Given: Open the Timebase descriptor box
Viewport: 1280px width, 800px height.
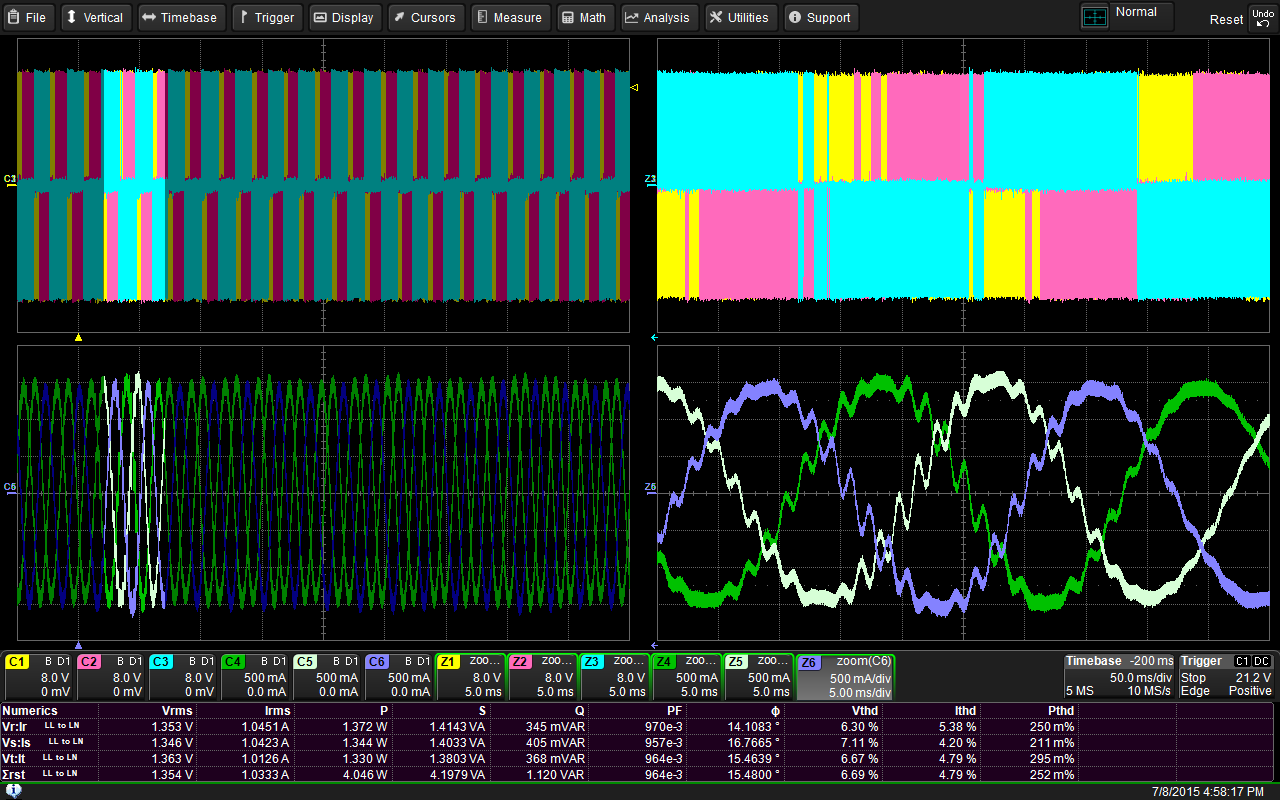Looking at the screenshot, I should (1118, 677).
